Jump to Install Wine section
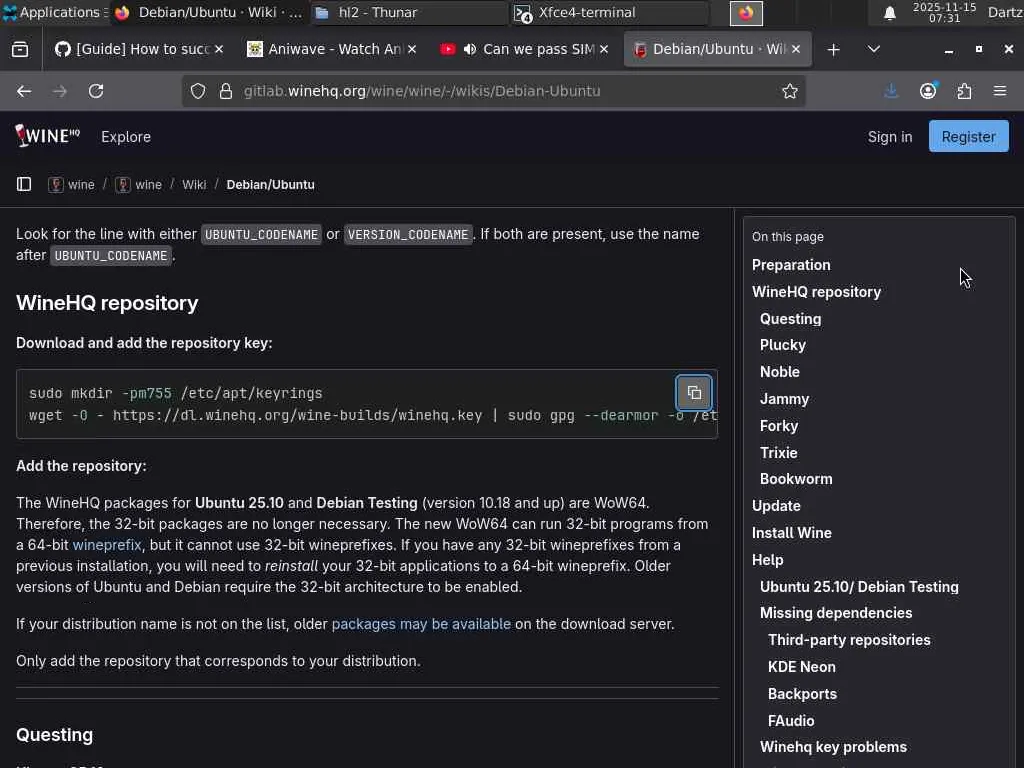 tap(792, 533)
